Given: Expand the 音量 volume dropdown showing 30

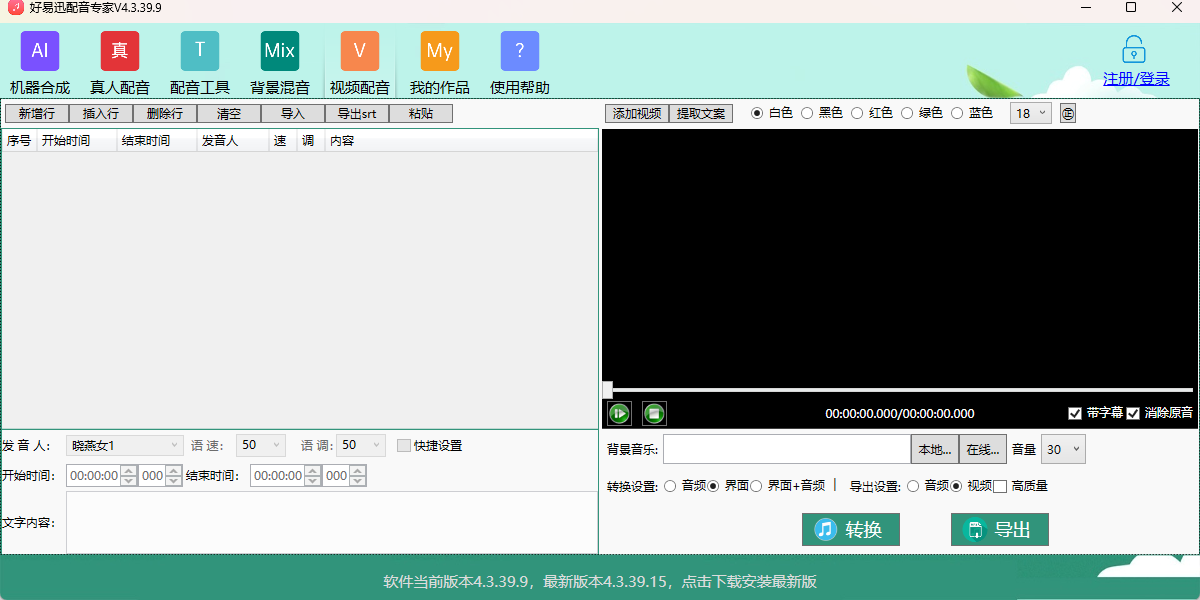Looking at the screenshot, I should pos(1062,449).
